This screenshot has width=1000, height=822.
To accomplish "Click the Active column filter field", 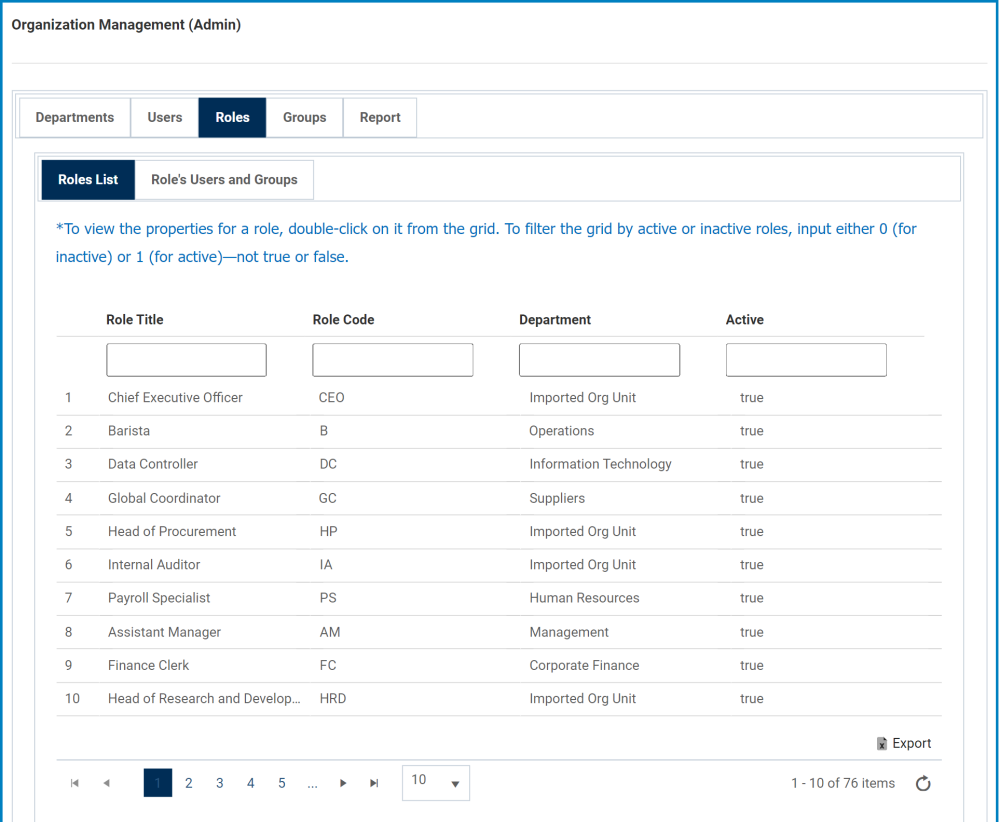I will tap(806, 359).
